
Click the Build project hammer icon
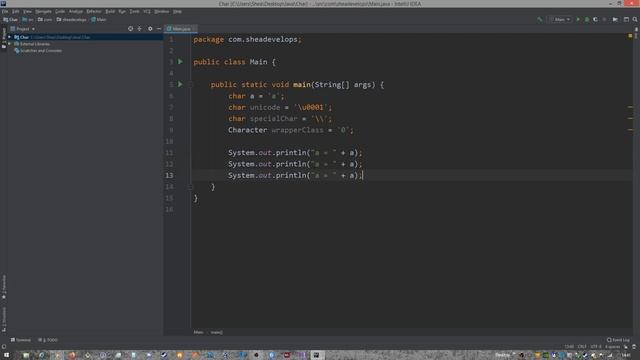coord(540,19)
